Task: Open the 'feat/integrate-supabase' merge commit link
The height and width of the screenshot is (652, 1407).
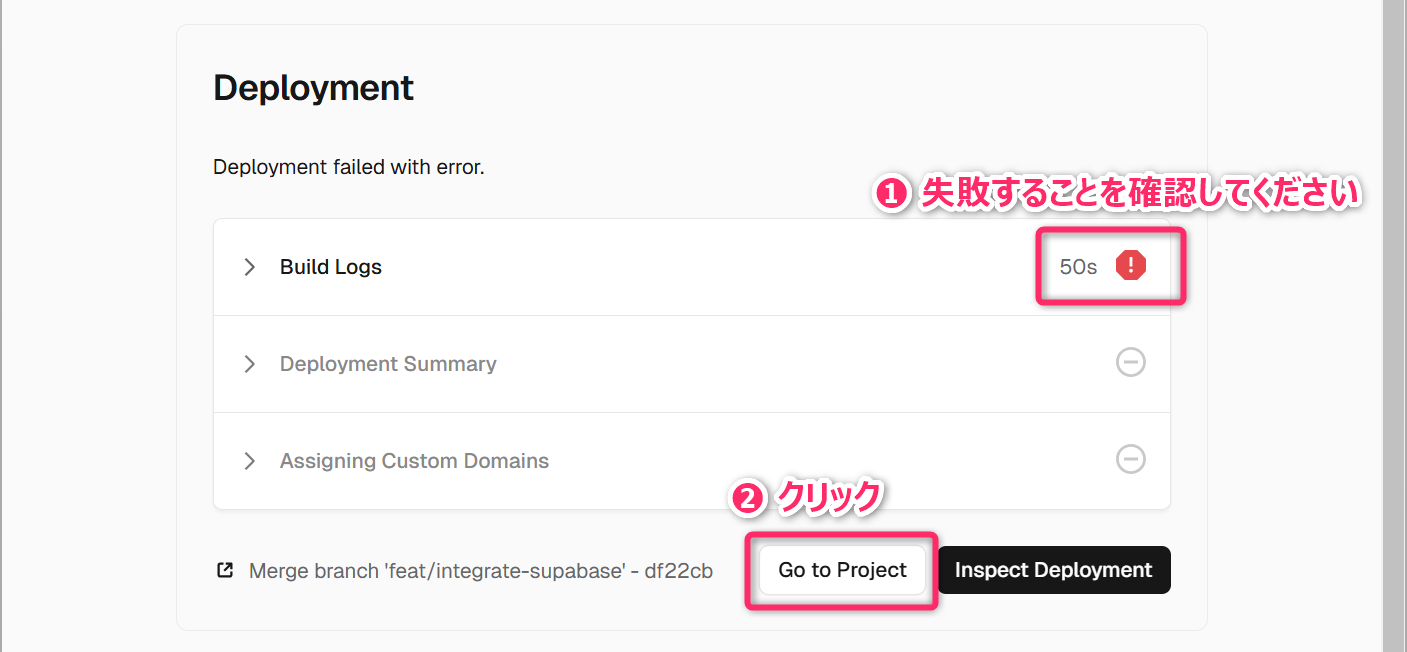Action: 481,571
